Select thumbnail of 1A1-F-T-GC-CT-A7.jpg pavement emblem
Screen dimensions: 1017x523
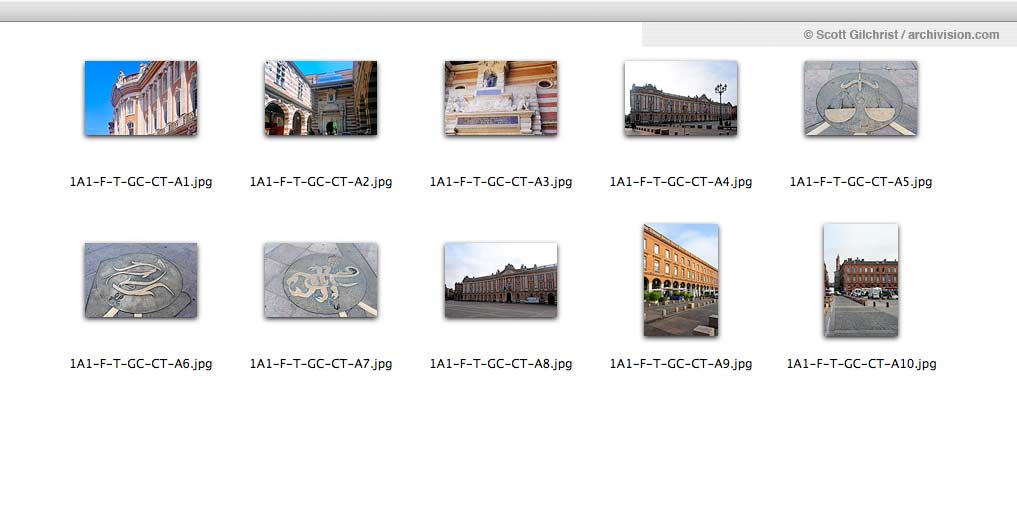pos(320,280)
